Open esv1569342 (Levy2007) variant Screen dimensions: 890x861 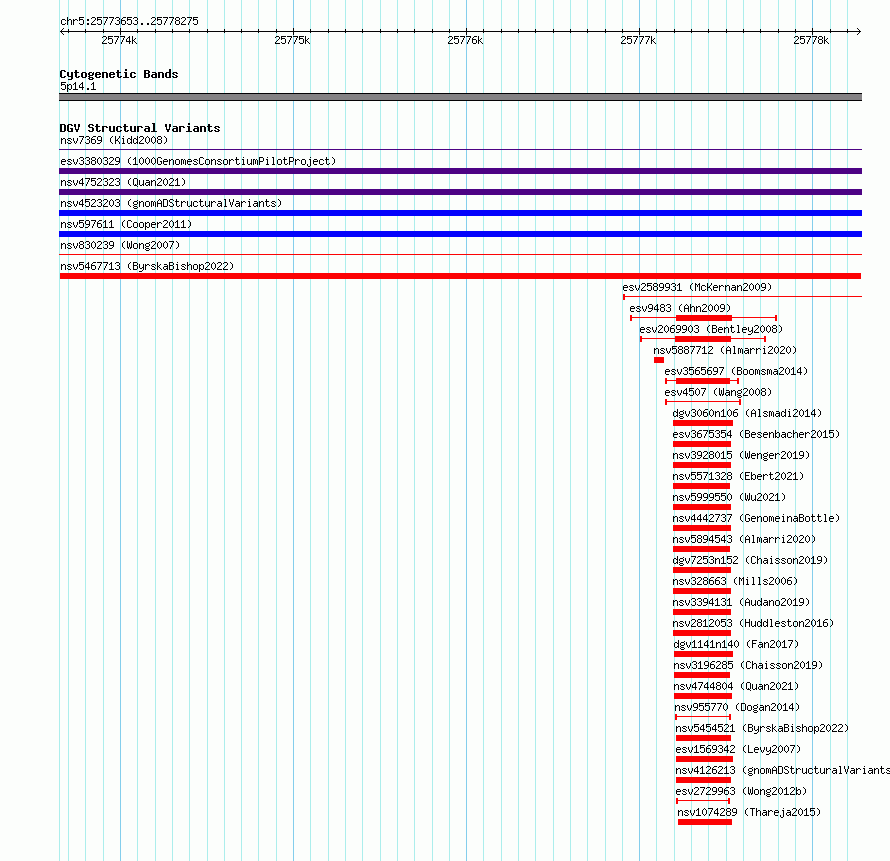click(x=738, y=749)
